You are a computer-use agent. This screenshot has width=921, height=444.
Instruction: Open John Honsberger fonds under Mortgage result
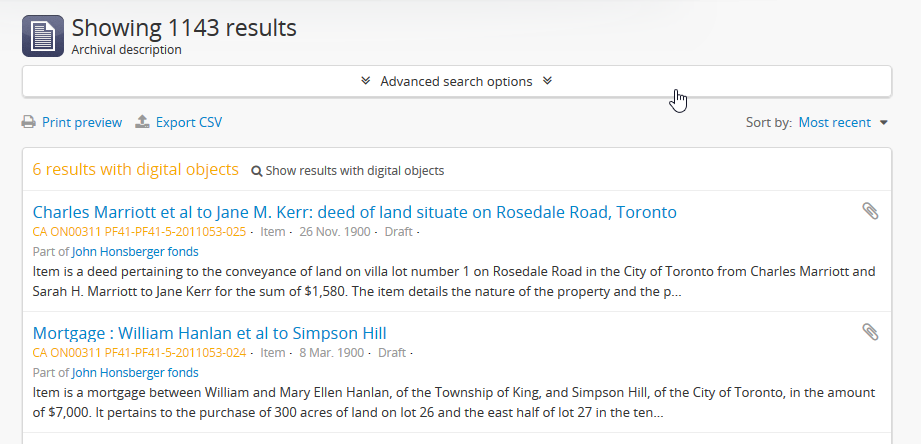[135, 372]
